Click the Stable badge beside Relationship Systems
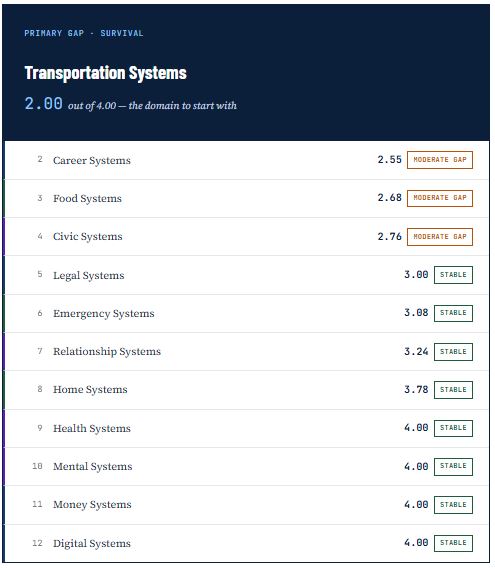This screenshot has width=495, height=568. 453,351
